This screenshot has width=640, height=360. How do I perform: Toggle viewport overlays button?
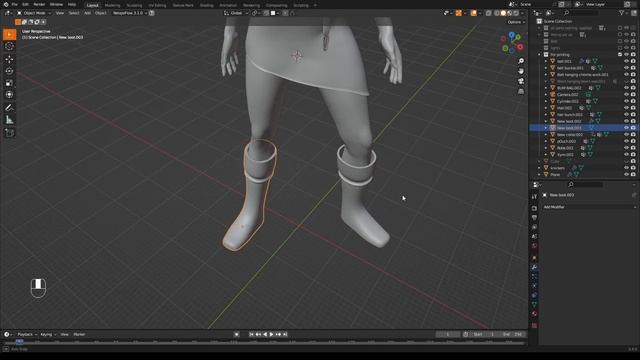pyautogui.click(x=473, y=13)
